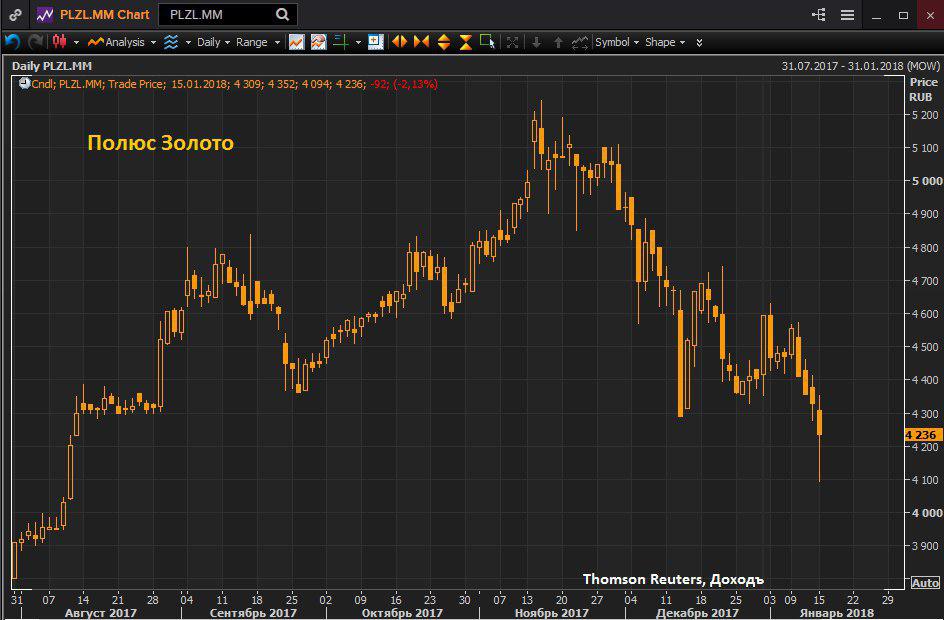The width and height of the screenshot is (944, 620).
Task: Click 'Январь 2018' on the time axis
Action: (837, 613)
